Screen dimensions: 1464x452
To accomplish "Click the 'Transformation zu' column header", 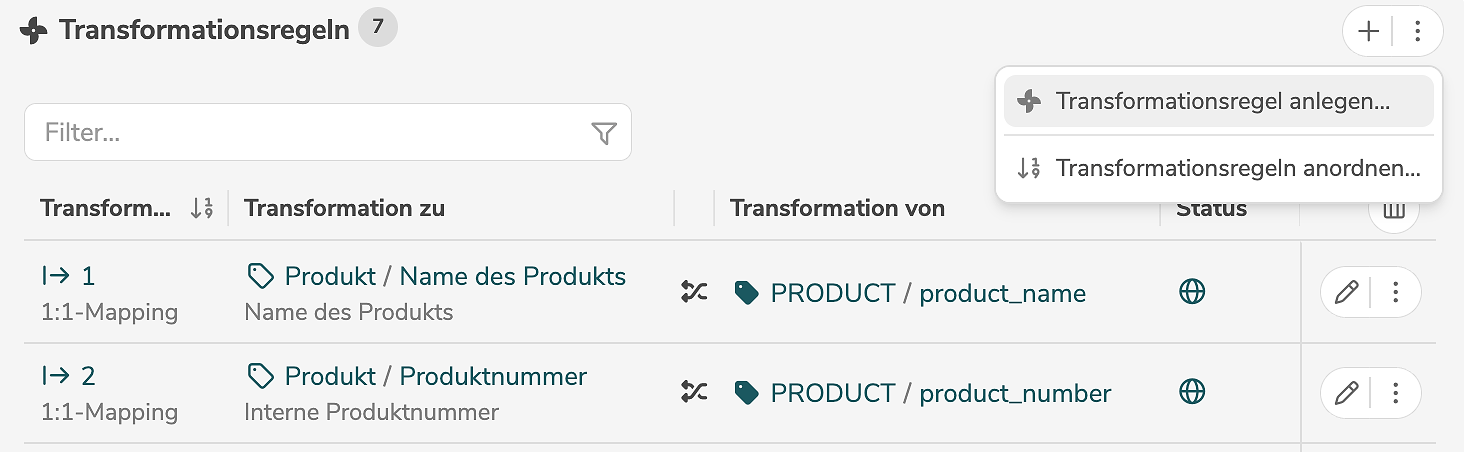I will (345, 208).
